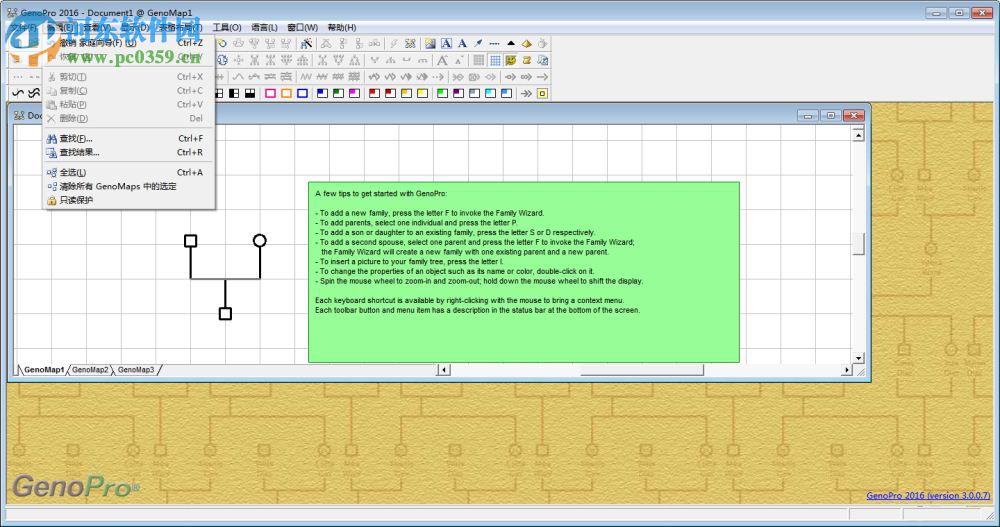Choose 查找结果... from the Edit menu
Image resolution: width=1000 pixels, height=527 pixels.
pos(129,152)
